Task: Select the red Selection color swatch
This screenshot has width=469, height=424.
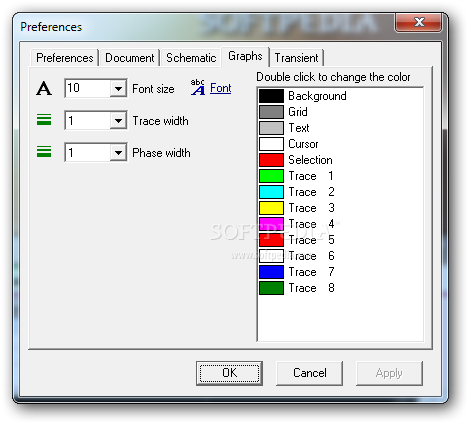Action: click(x=271, y=160)
